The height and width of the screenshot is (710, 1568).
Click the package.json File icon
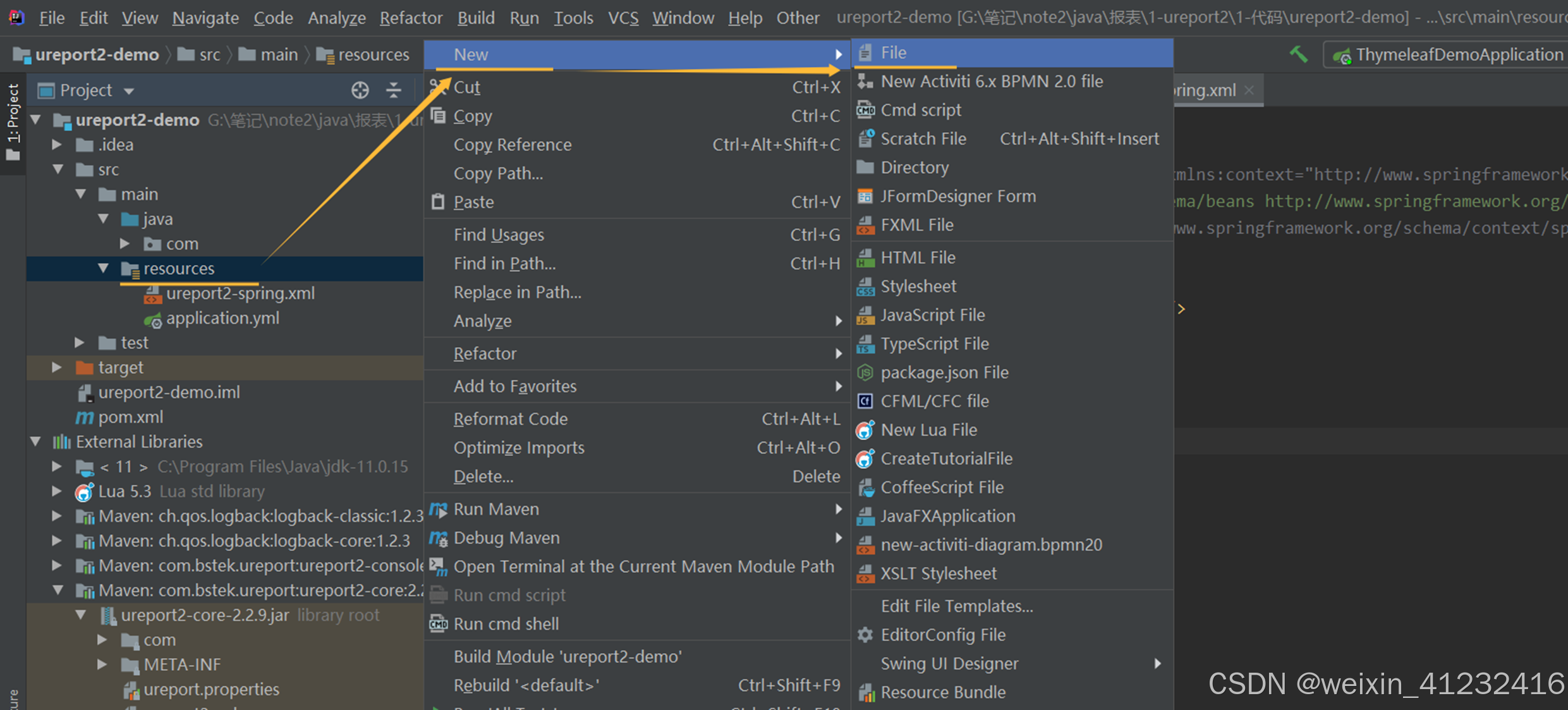tap(865, 372)
